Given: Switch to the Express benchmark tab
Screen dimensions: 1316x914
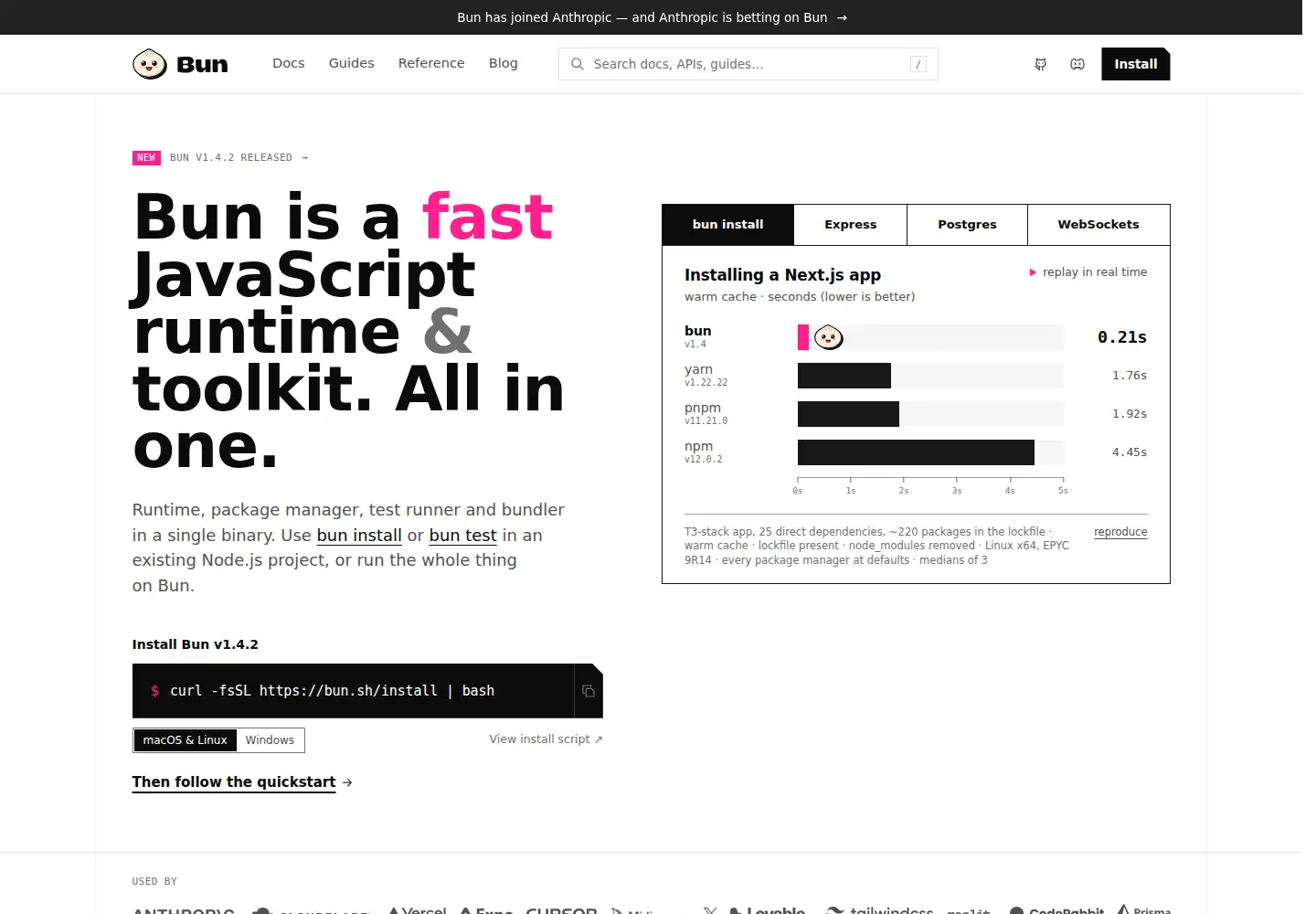Looking at the screenshot, I should click(851, 225).
